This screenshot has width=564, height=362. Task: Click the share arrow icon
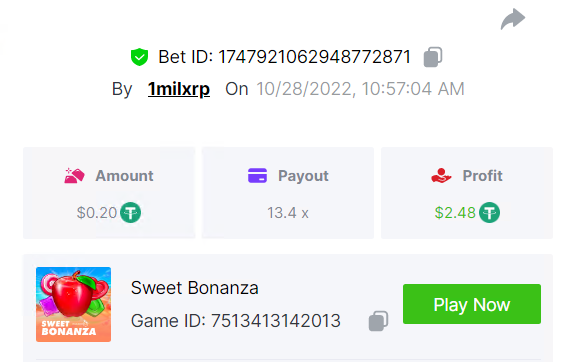point(513,19)
